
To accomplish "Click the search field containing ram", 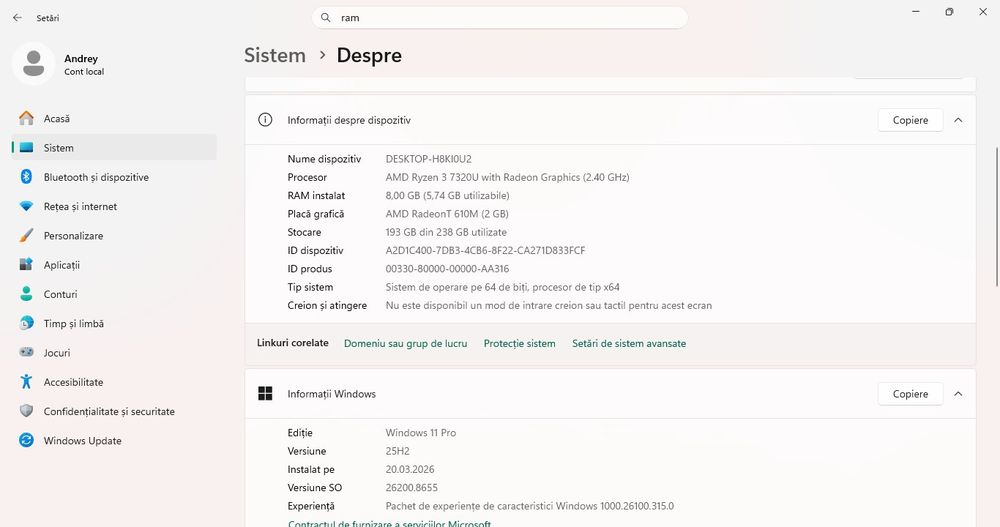I will tap(499, 18).
